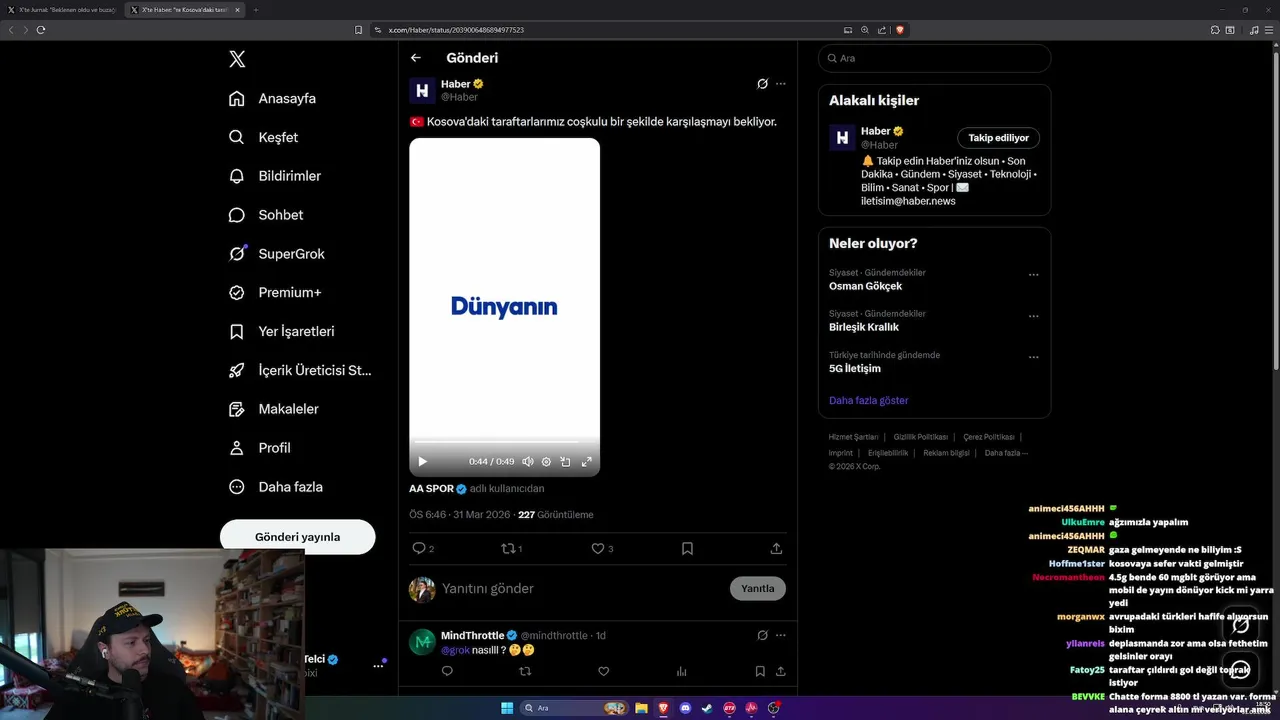The width and height of the screenshot is (1280, 720).
Task: Click the Grok icon on Haber's post
Action: (762, 84)
